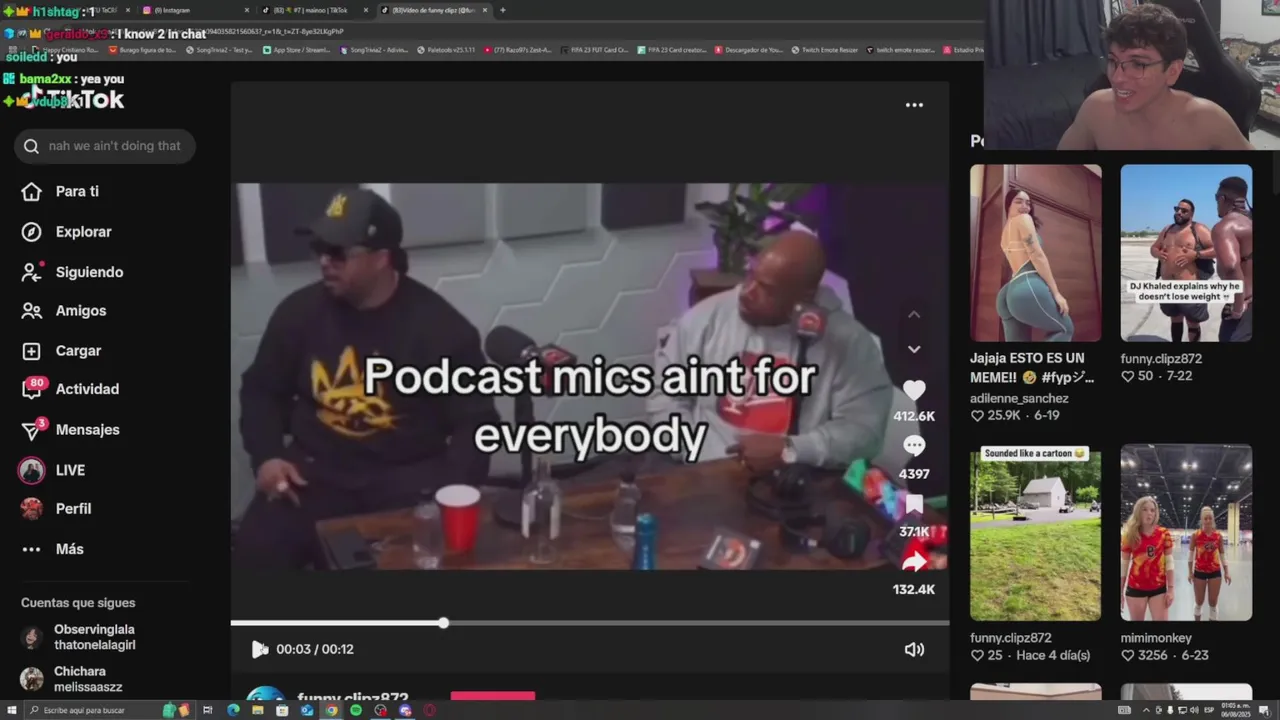
Task: Open Task View in taskbar
Action: pos(208,710)
